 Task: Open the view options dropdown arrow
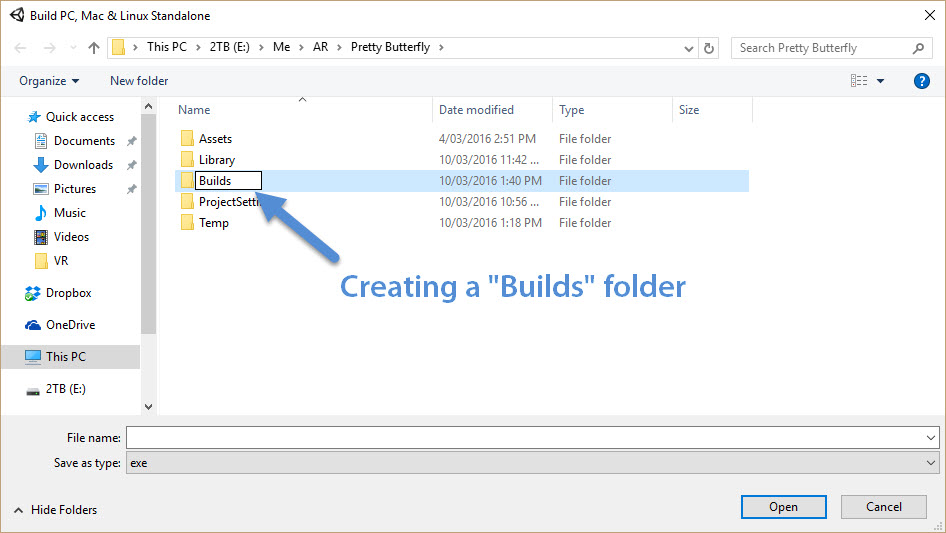pos(880,81)
